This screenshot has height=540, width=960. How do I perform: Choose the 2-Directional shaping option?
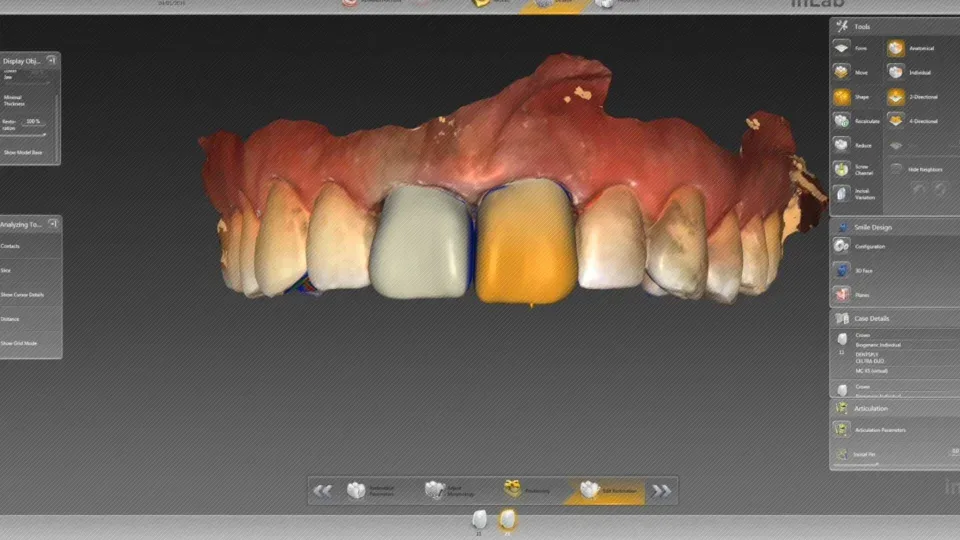(x=895, y=97)
